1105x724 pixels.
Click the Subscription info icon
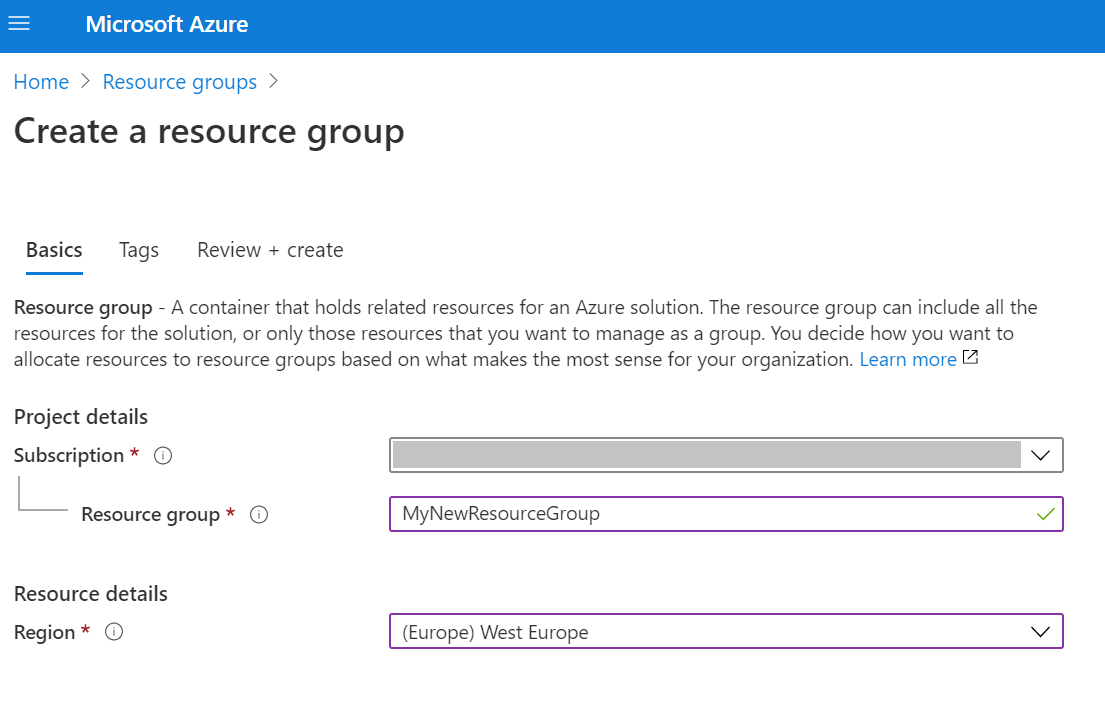162,456
